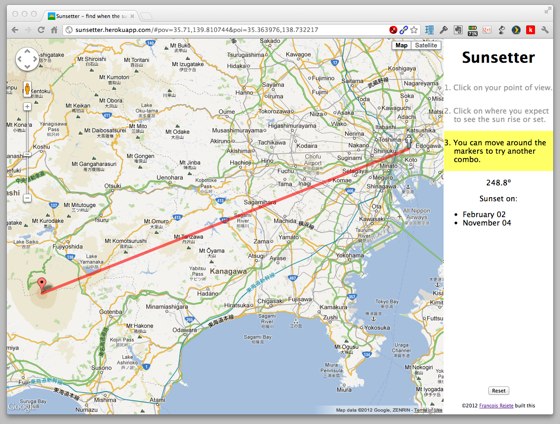Zoom in with the map plus button

pyautogui.click(x=27, y=106)
